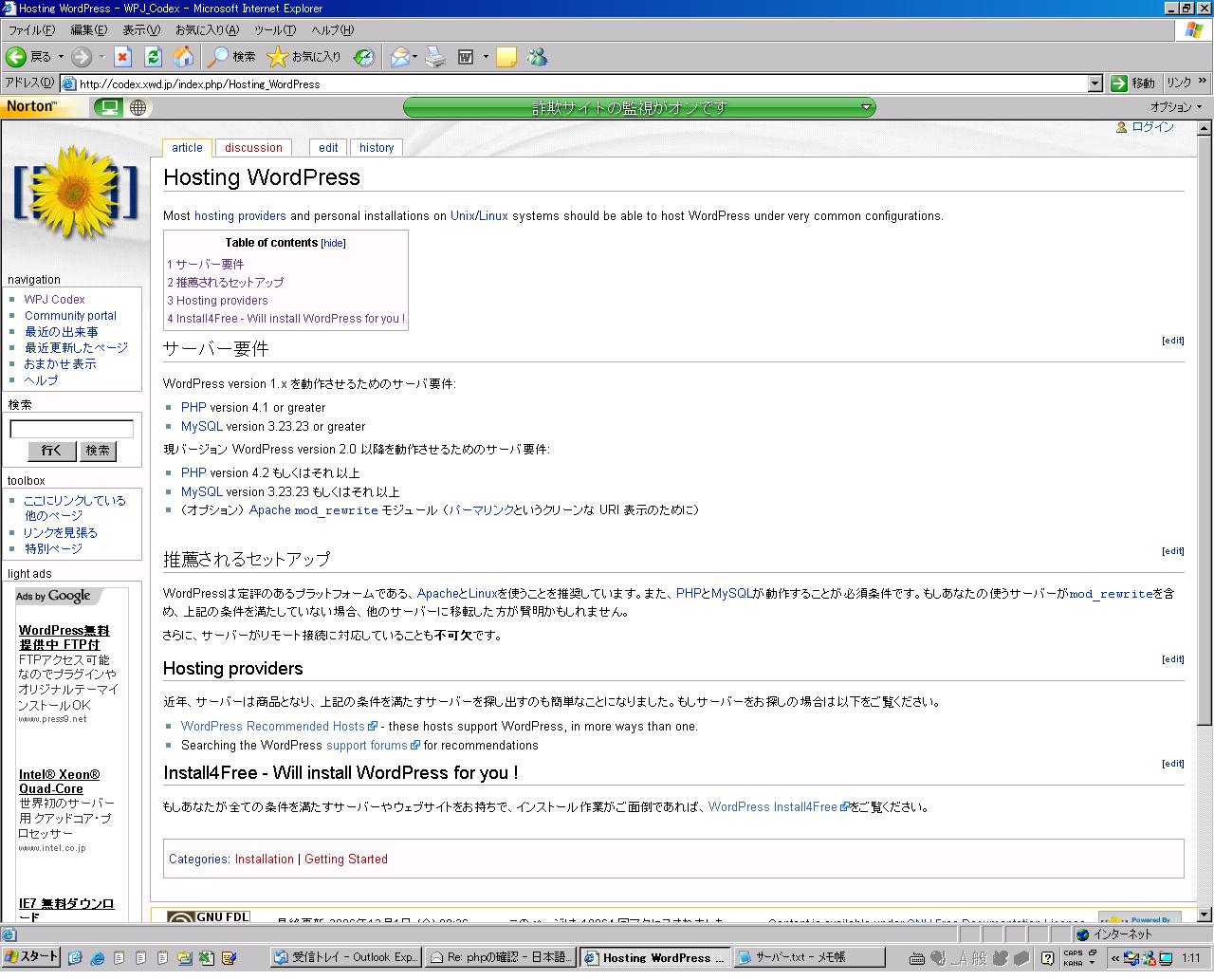Viewport: 1214px width, 980px height.
Task: Open IME help question mark icon
Action: (x=1047, y=957)
